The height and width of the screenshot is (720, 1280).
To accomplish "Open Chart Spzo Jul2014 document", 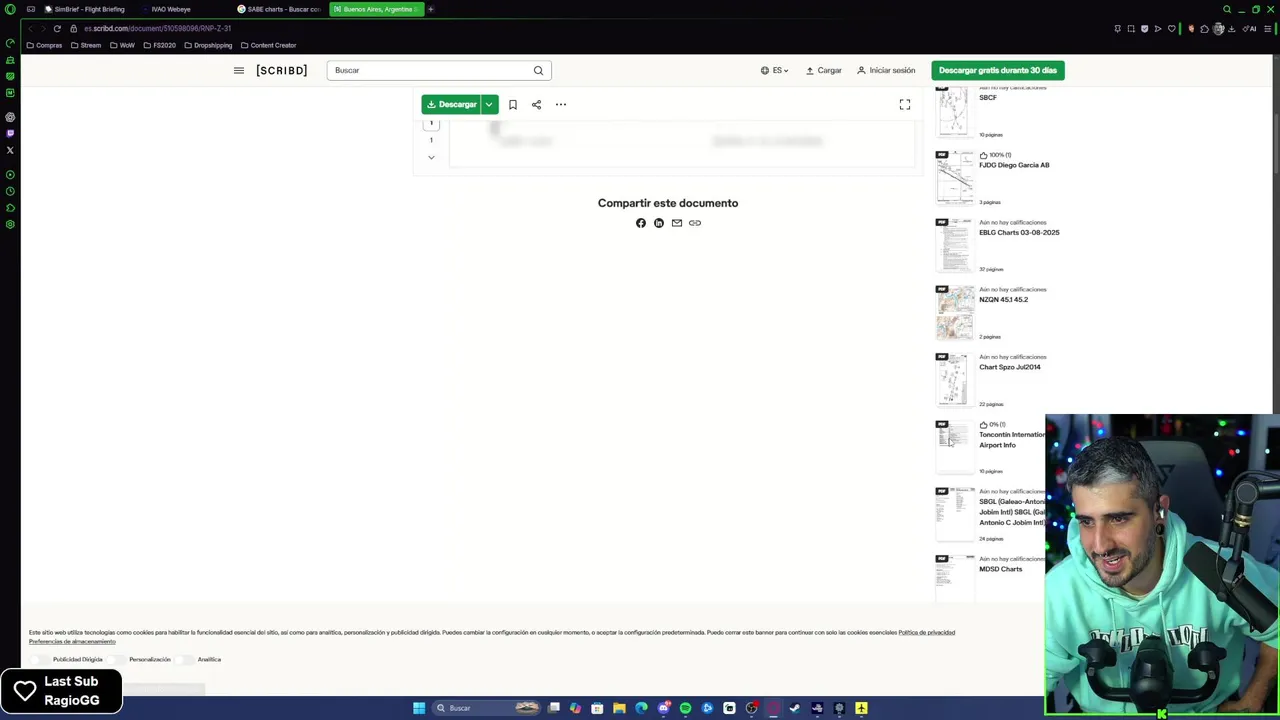I will (1009, 367).
